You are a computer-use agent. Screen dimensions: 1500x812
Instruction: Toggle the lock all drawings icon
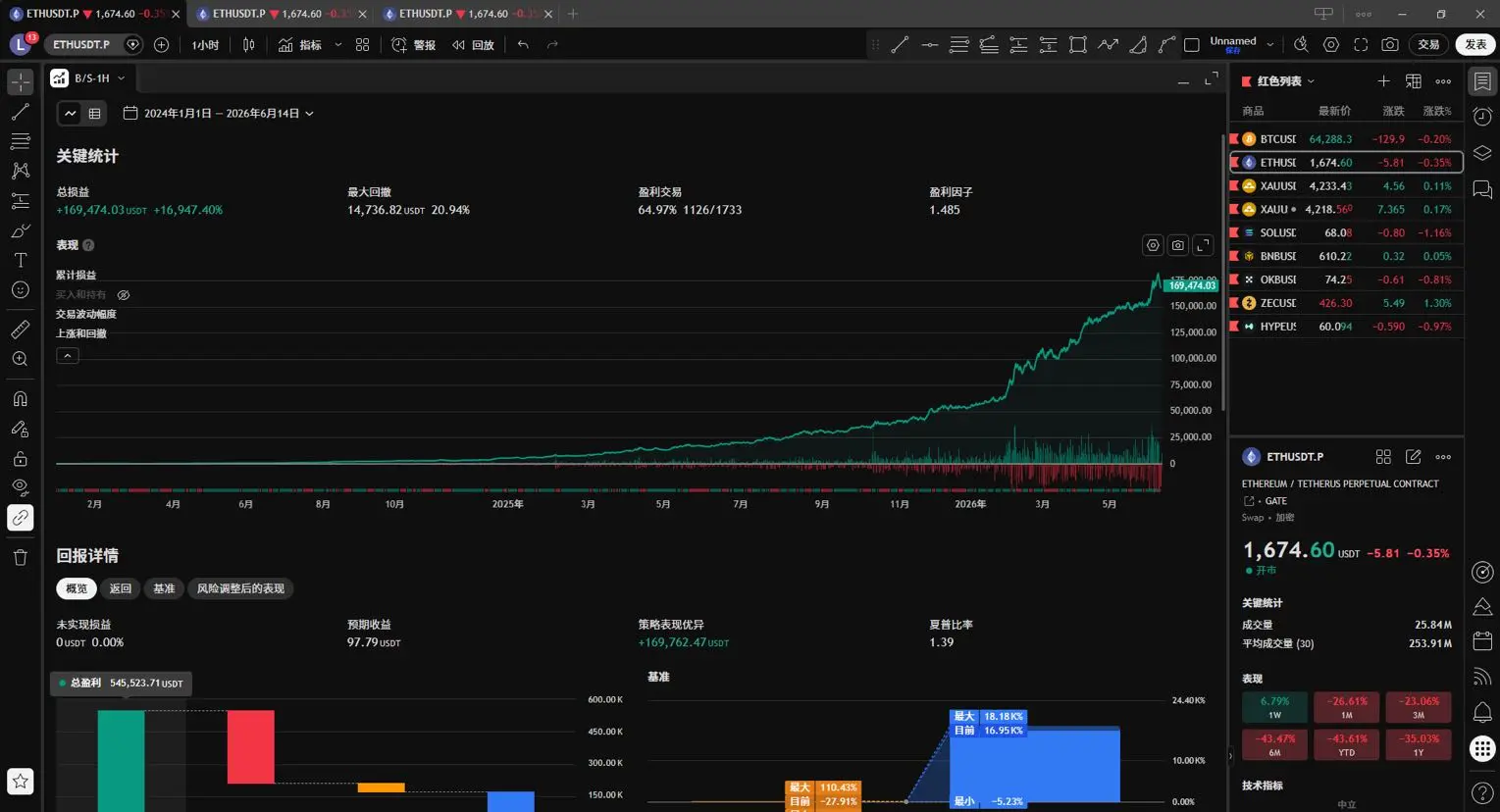pos(21,458)
